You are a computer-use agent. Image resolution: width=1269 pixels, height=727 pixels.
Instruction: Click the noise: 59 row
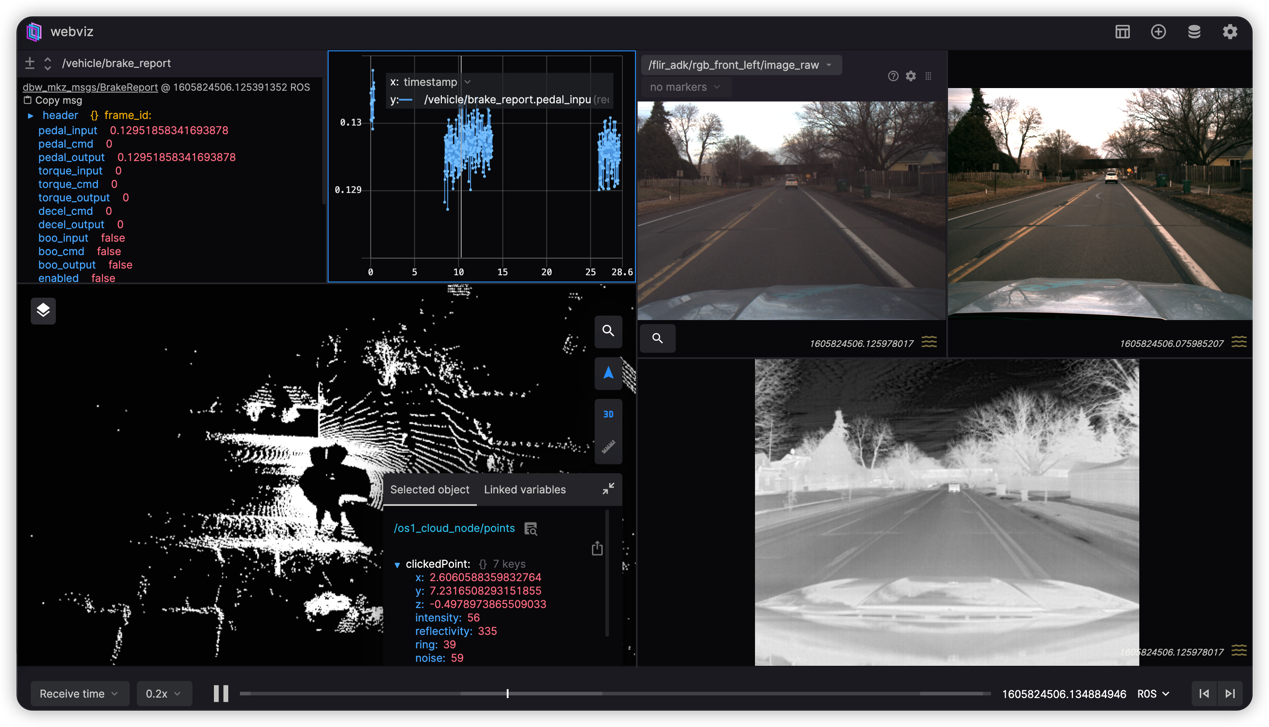(x=439, y=658)
